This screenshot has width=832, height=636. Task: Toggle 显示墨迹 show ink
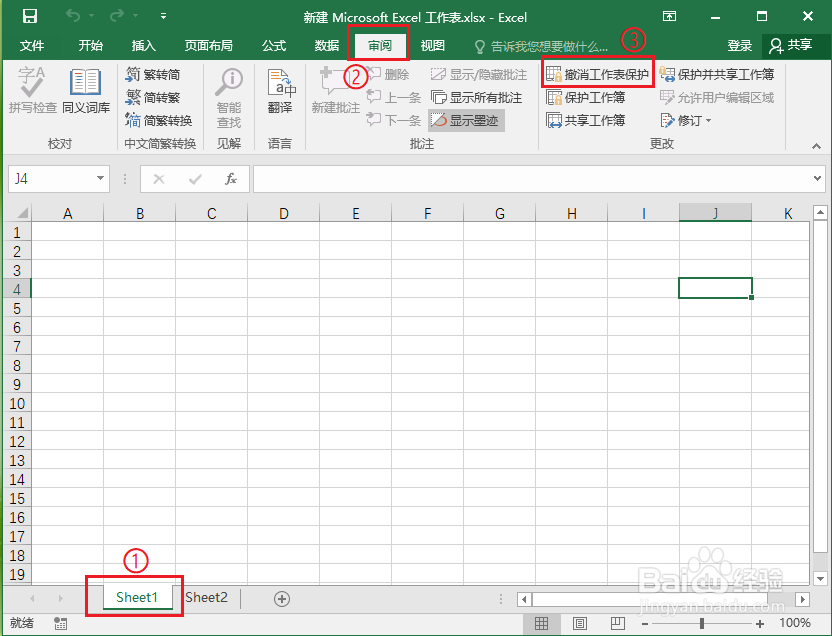[465, 119]
